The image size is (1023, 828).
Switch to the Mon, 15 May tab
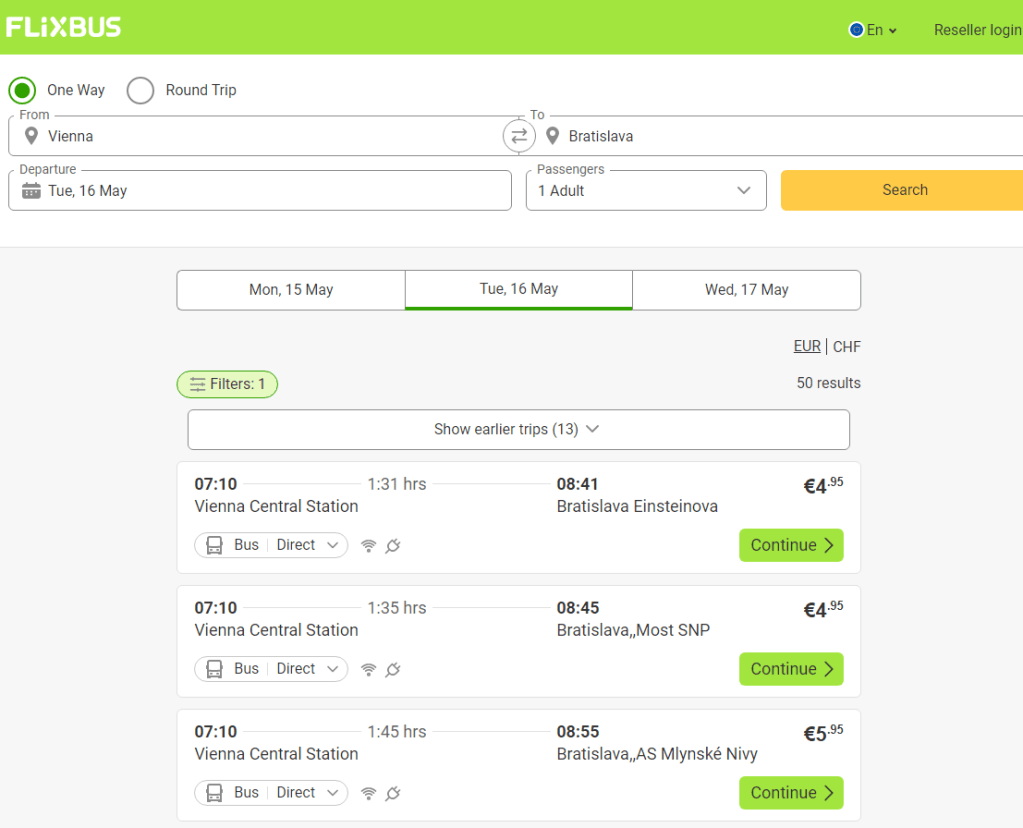coord(291,290)
